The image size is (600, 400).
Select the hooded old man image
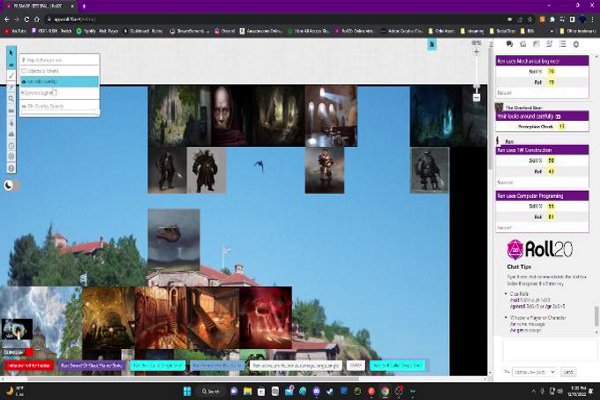click(x=230, y=116)
